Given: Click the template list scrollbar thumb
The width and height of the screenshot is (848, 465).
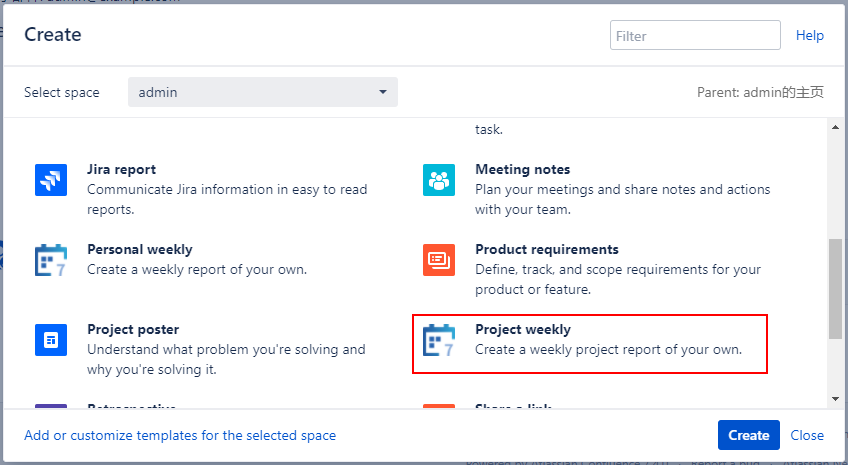Looking at the screenshot, I should (836, 288).
